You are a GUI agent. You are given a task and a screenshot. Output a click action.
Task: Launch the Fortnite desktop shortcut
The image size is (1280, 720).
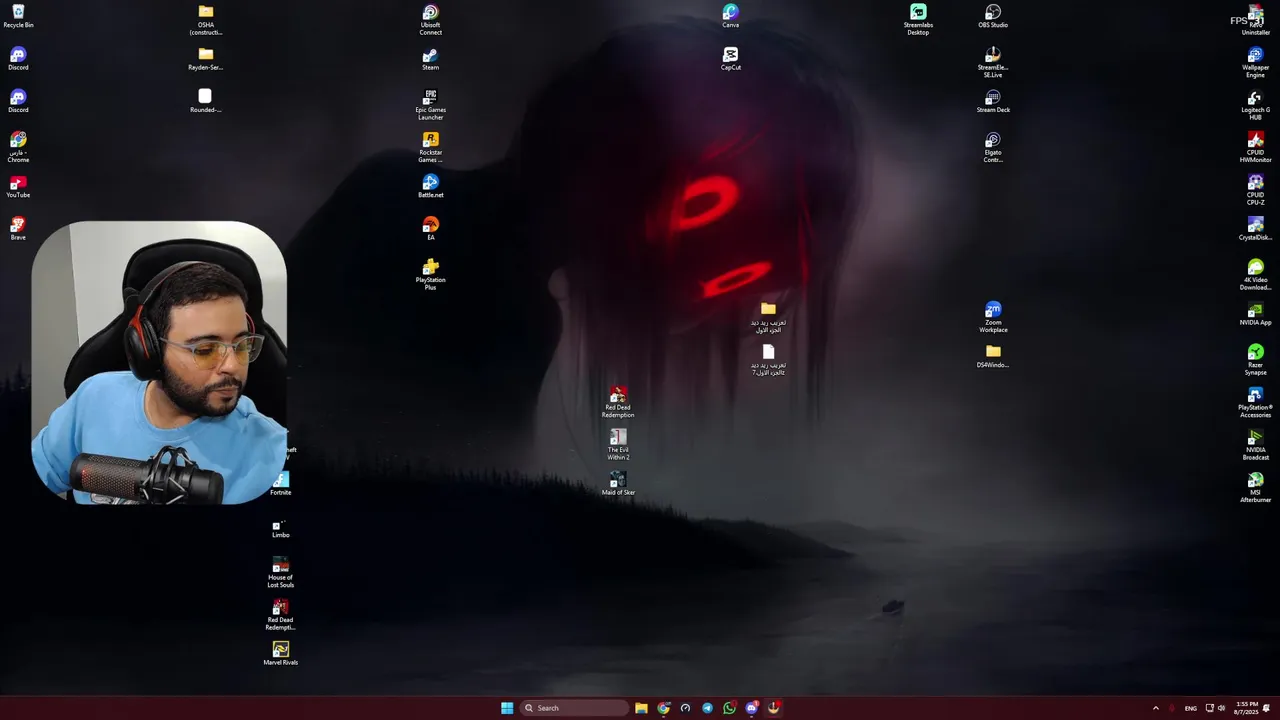click(280, 484)
